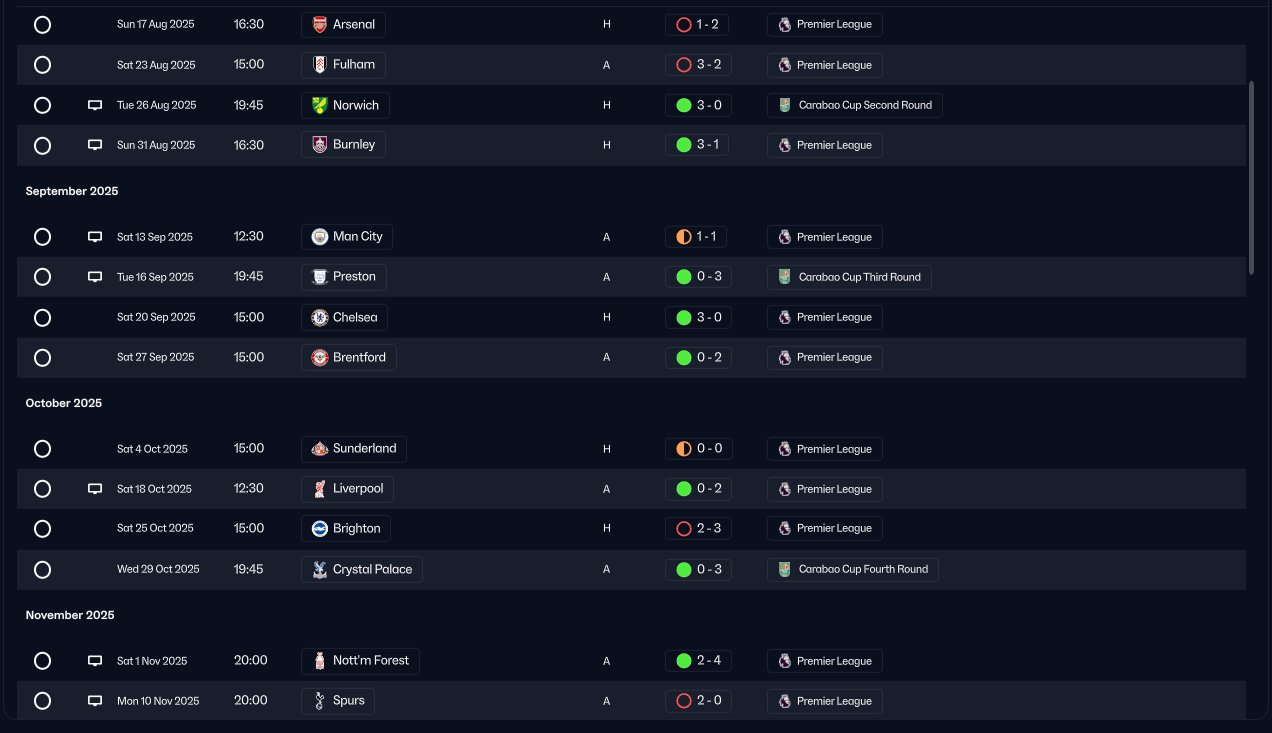The image size is (1272, 733).
Task: Select the radio circle for Brentford match
Action: 42,357
